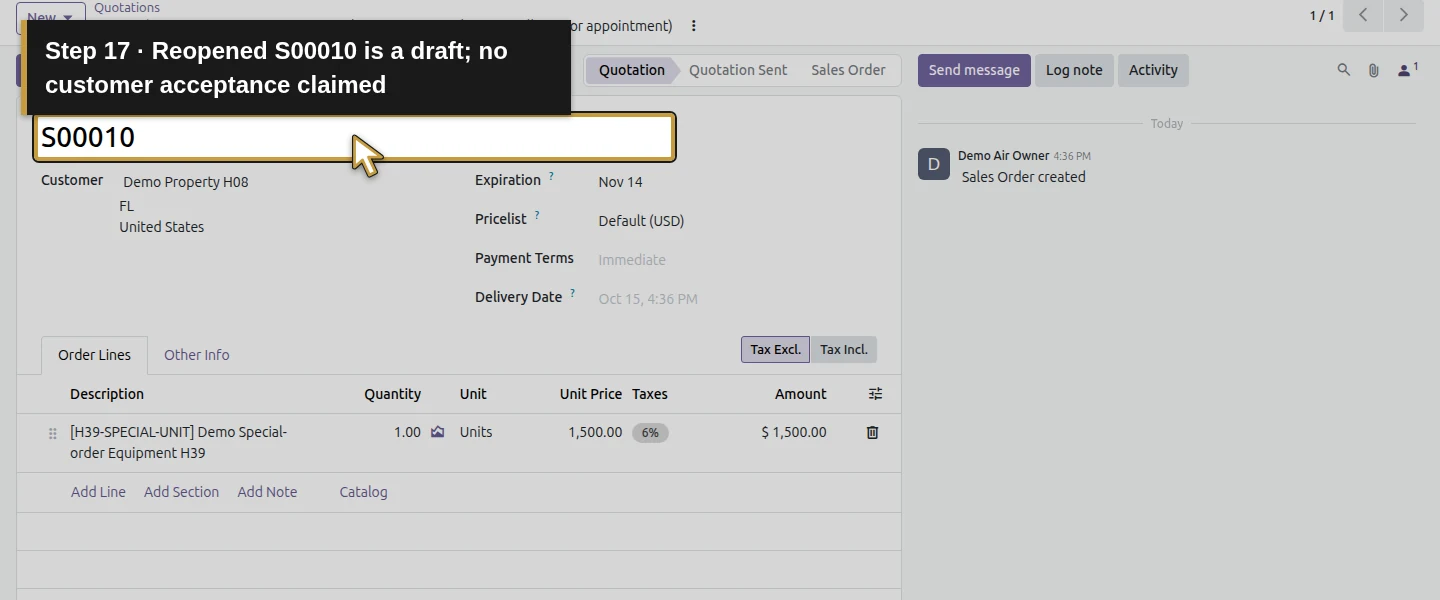Viewport: 1440px width, 600px height.
Task: Select the H39-SPECIAL-UNIT product description
Action: (x=178, y=443)
